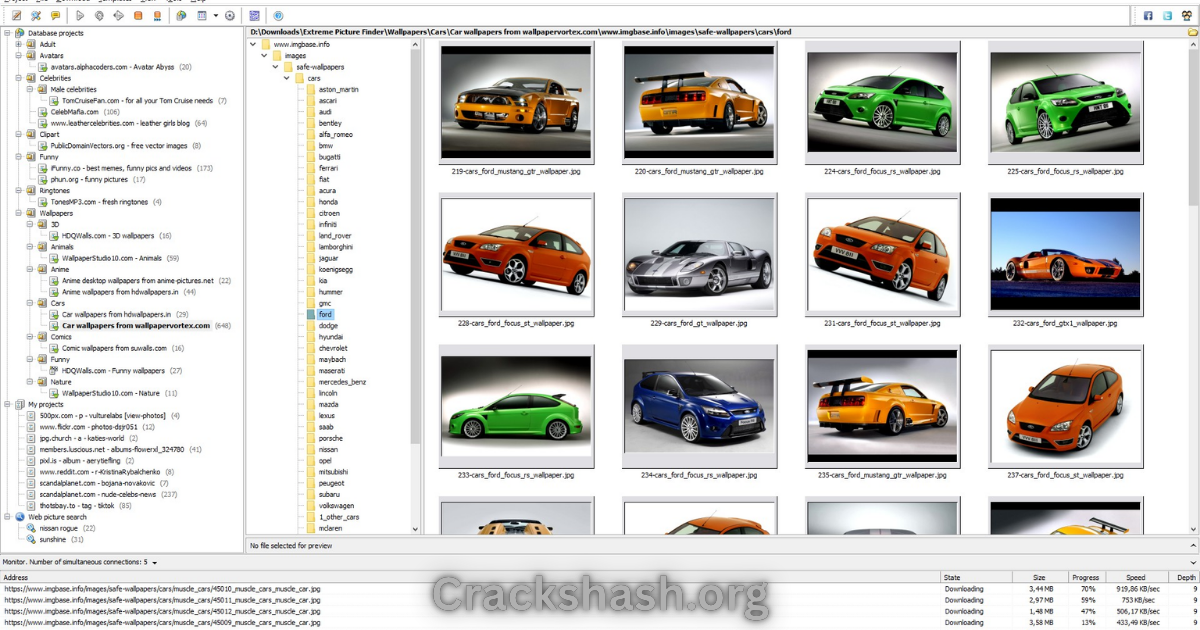Collapse the www.imgbase.info folder node
The width and height of the screenshot is (1200, 630).
253,44
